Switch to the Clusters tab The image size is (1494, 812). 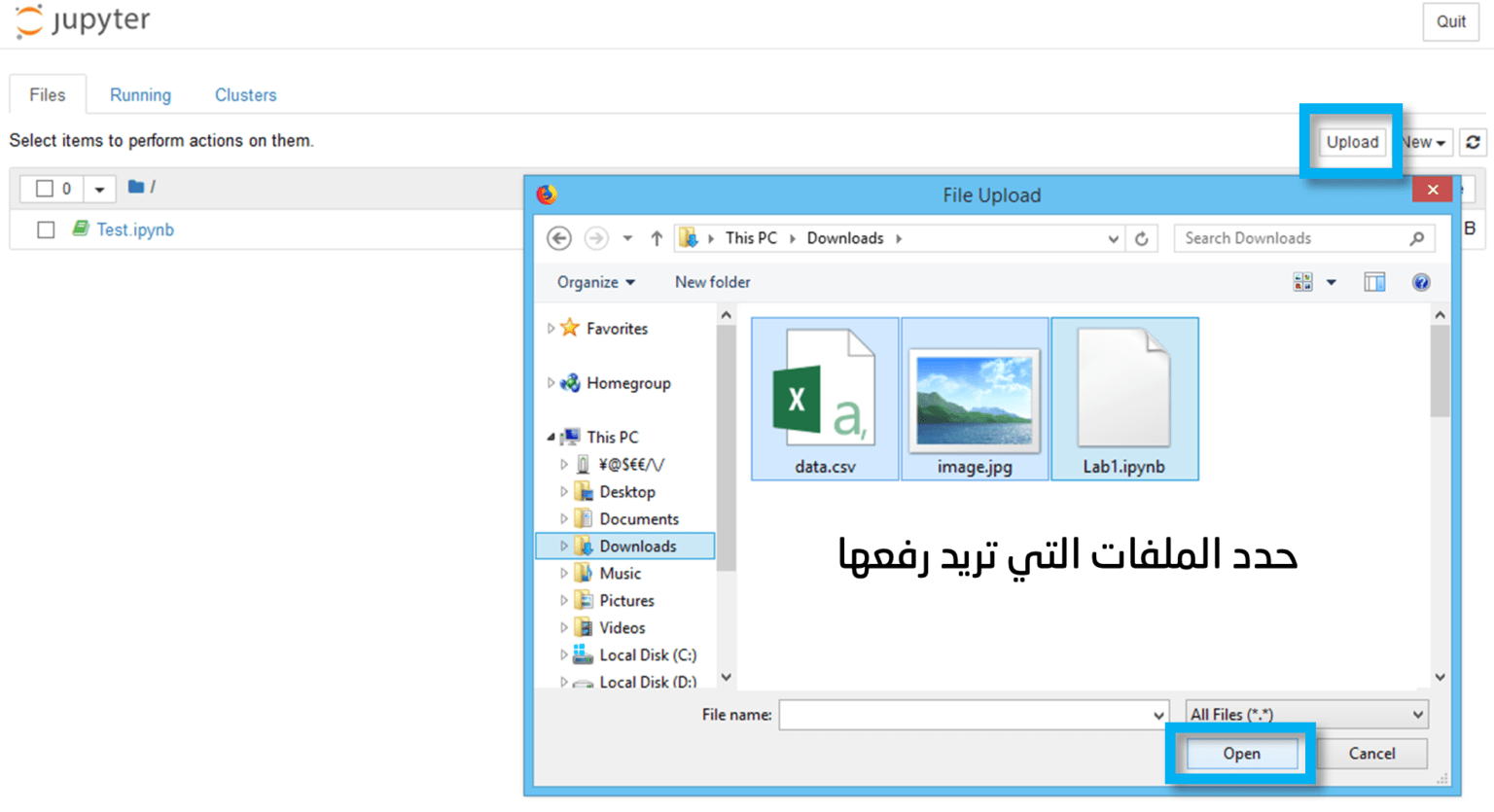(x=245, y=94)
